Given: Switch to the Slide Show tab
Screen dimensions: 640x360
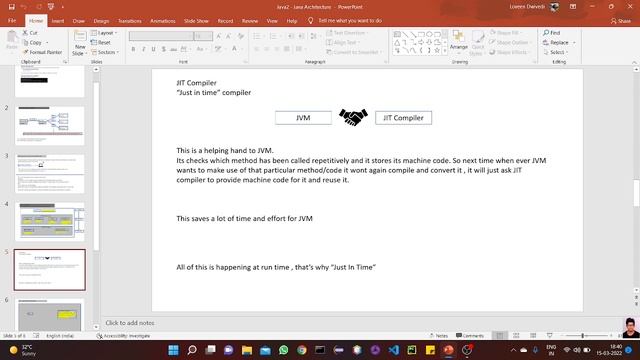Looking at the screenshot, I should point(196,21).
